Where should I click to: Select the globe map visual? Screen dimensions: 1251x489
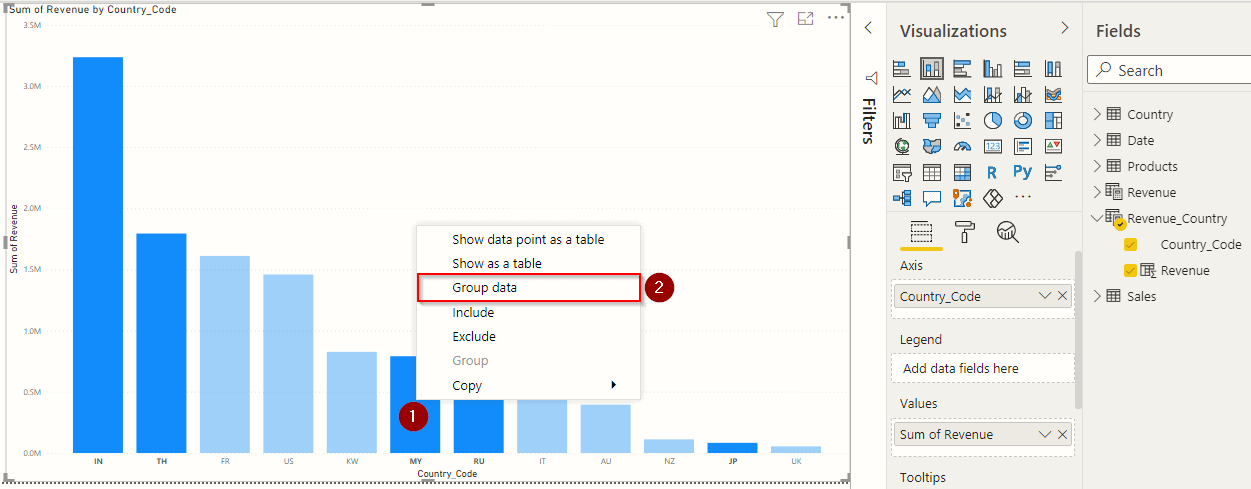click(x=902, y=146)
